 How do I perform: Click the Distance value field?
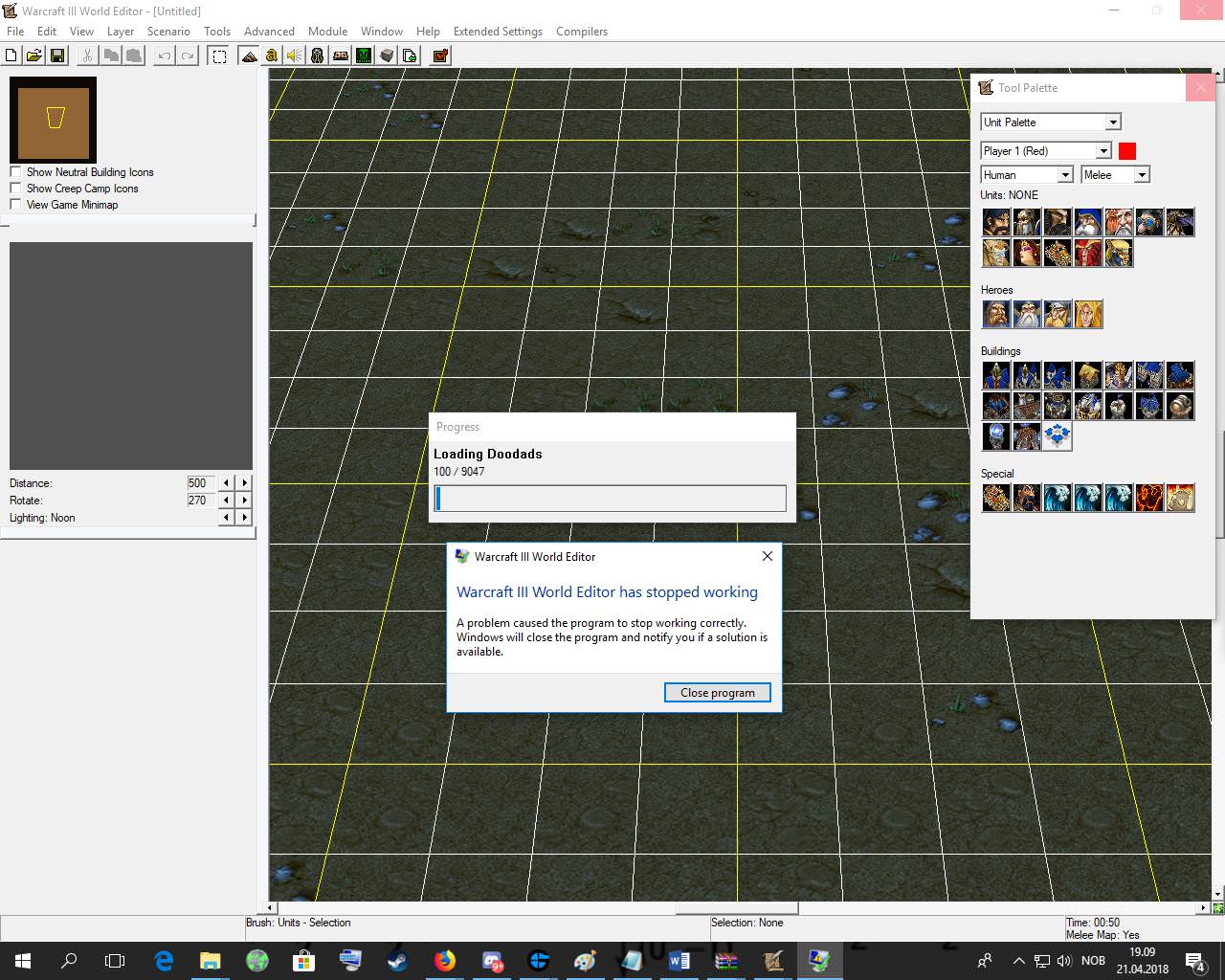(200, 483)
